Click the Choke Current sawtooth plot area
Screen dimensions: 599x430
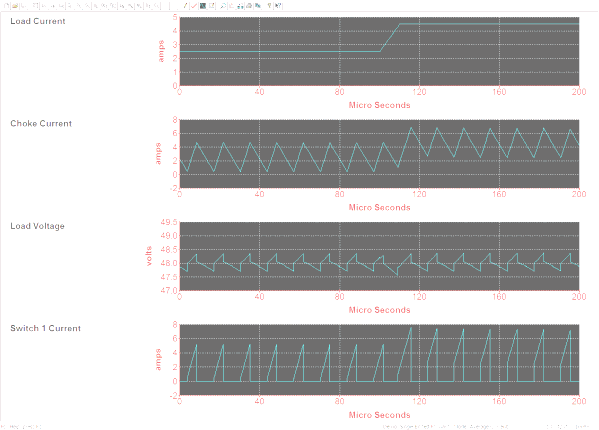pos(379,154)
